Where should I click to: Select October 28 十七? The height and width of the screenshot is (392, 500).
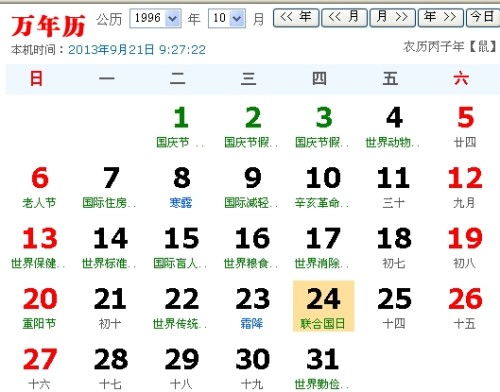(x=110, y=368)
